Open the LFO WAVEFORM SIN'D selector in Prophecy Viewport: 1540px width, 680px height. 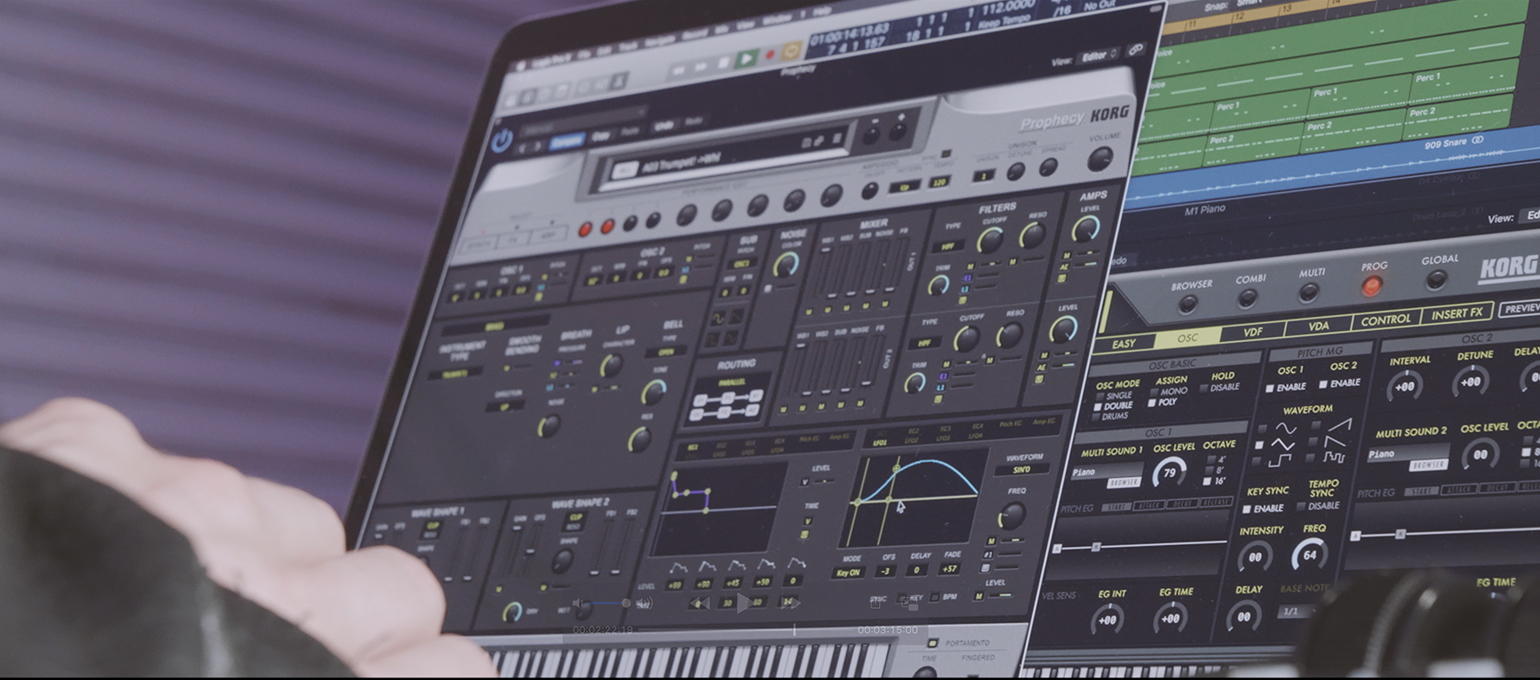[x=1021, y=470]
